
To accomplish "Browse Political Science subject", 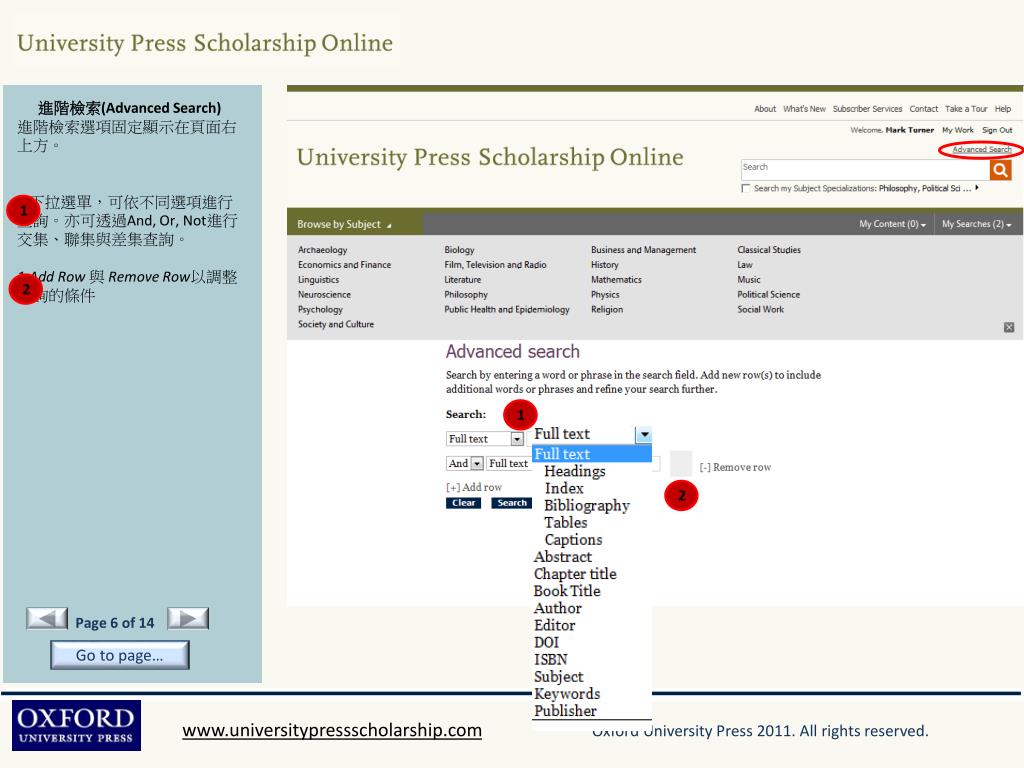I will pyautogui.click(x=768, y=295).
